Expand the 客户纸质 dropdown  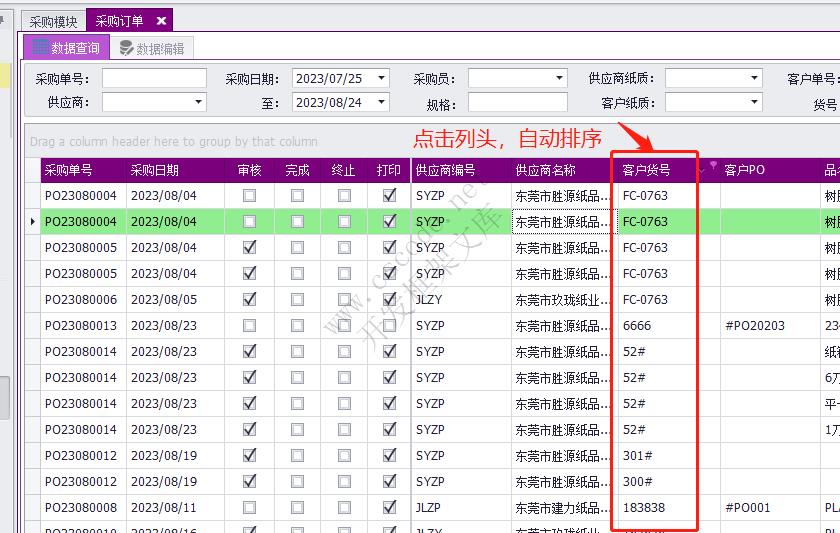tap(754, 102)
